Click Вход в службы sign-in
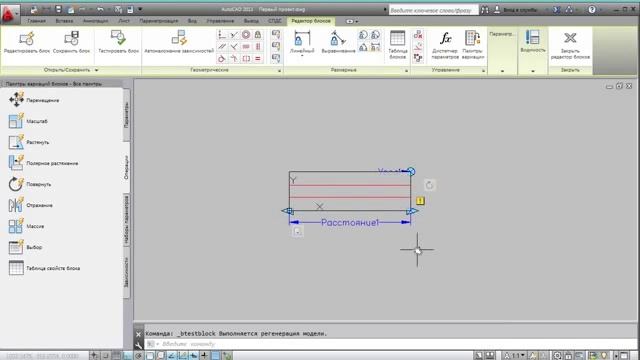Screen dimensions: 640x360 (516, 10)
